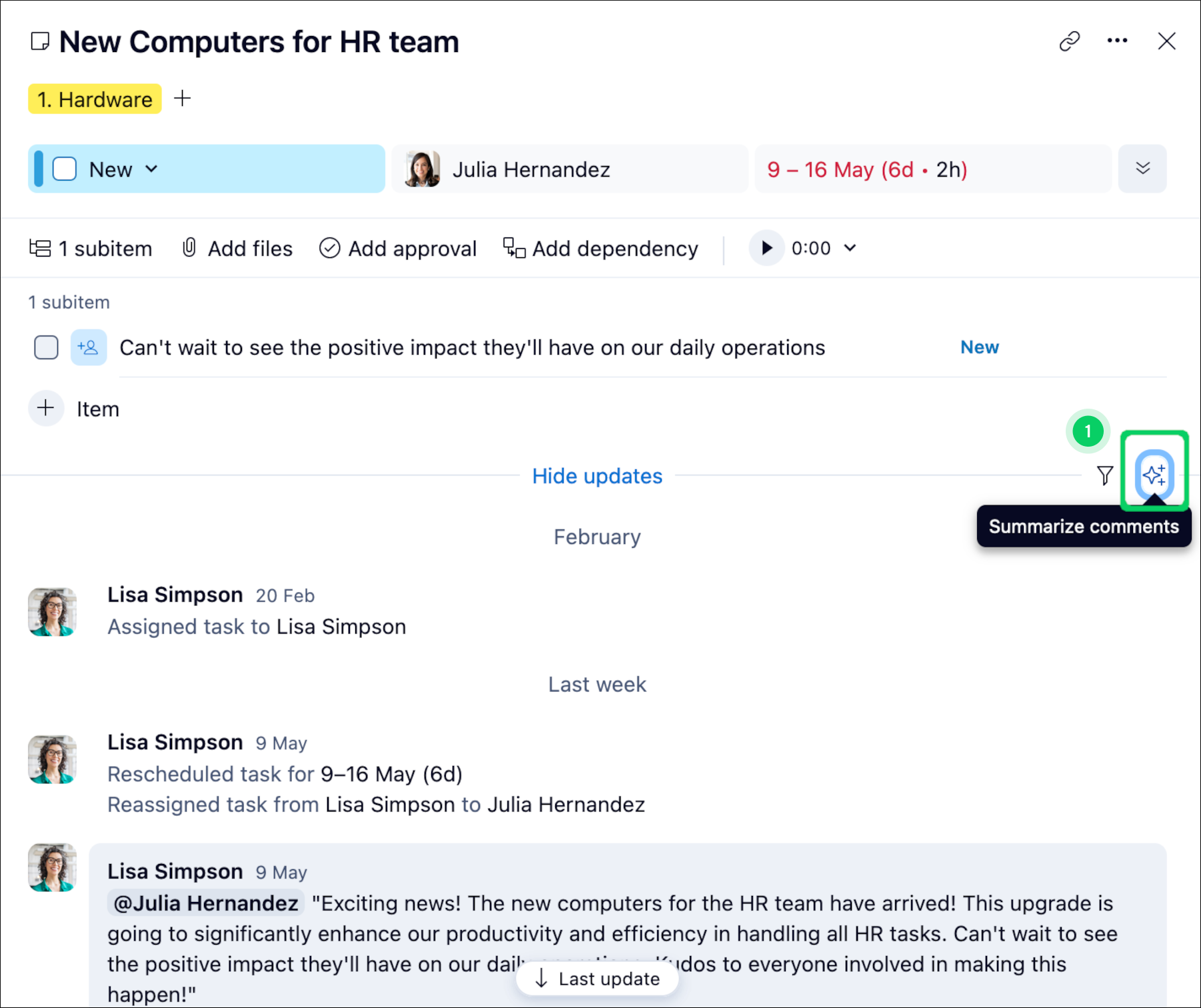Click the yellow Hardware tag
The image size is (1201, 1008).
(x=95, y=99)
